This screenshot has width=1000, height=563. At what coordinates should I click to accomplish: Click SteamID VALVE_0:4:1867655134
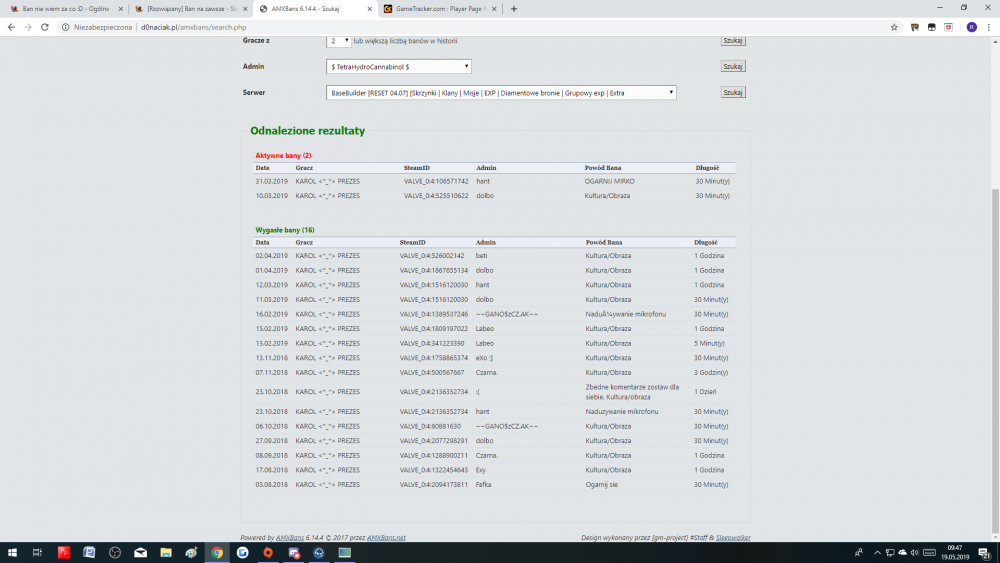[x=434, y=270]
